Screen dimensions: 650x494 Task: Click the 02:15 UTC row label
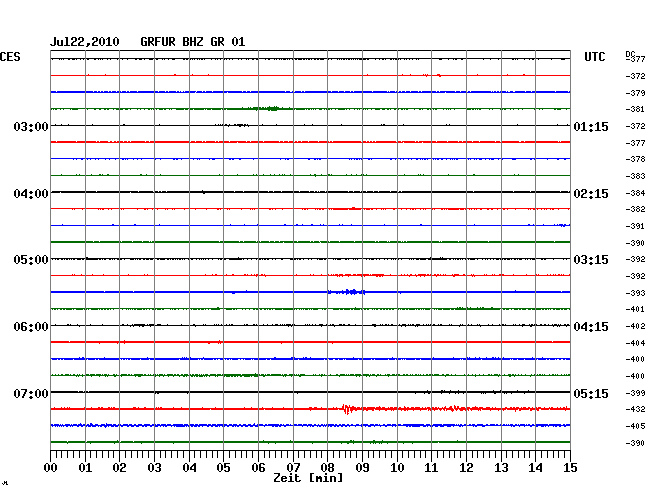point(591,194)
